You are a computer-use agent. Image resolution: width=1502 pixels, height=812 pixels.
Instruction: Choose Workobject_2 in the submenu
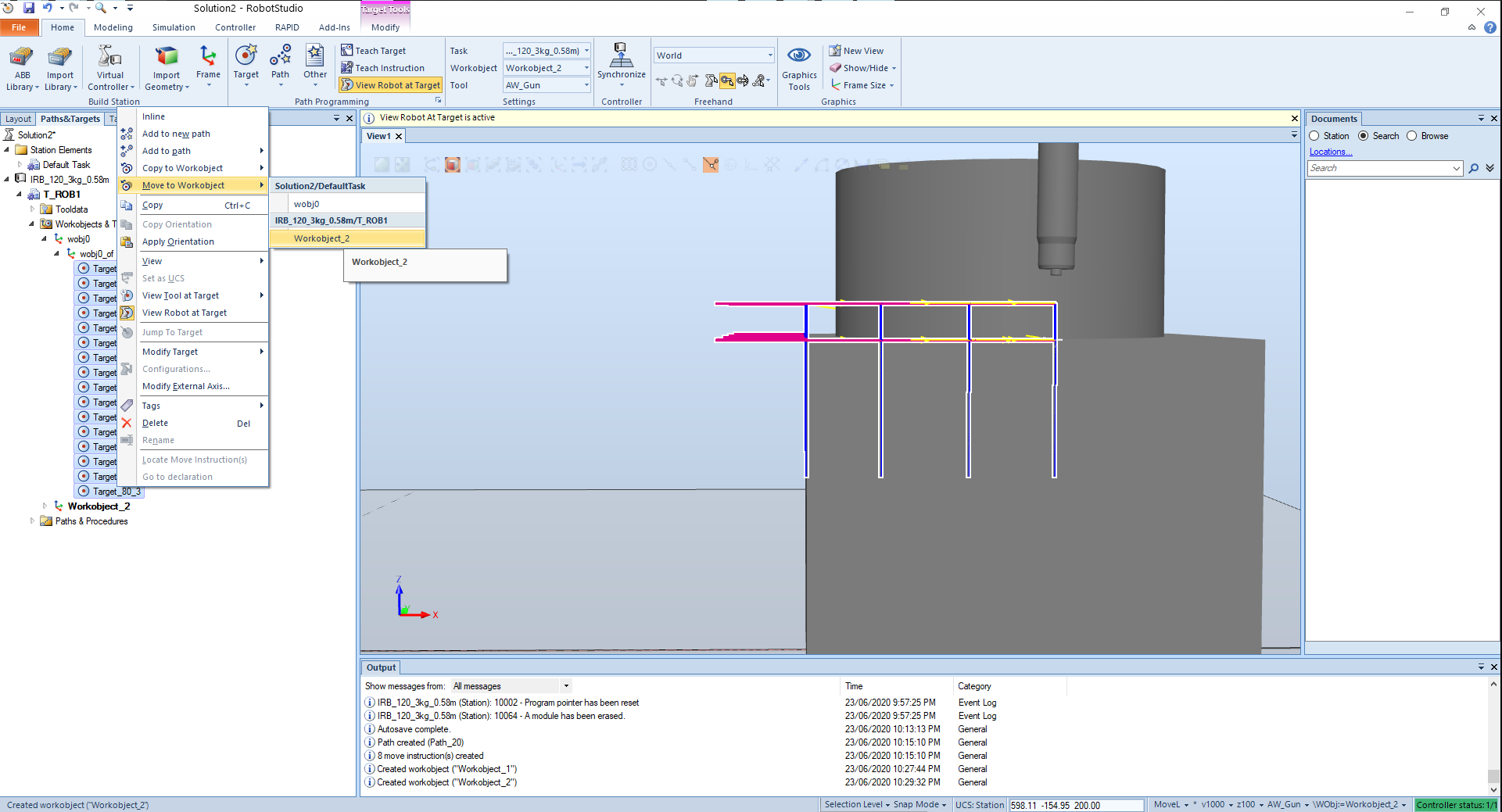[x=321, y=238]
